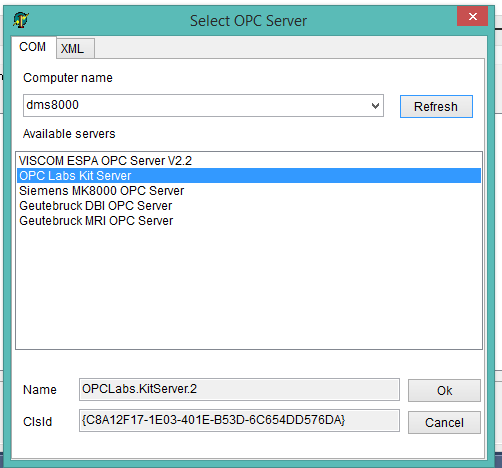
Task: Click empty area of the available servers list
Action: tap(249, 287)
